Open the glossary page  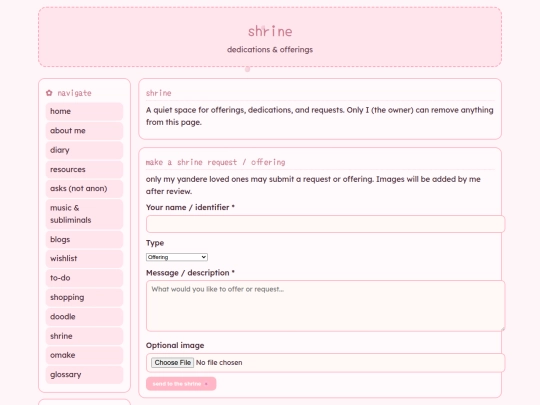84,375
